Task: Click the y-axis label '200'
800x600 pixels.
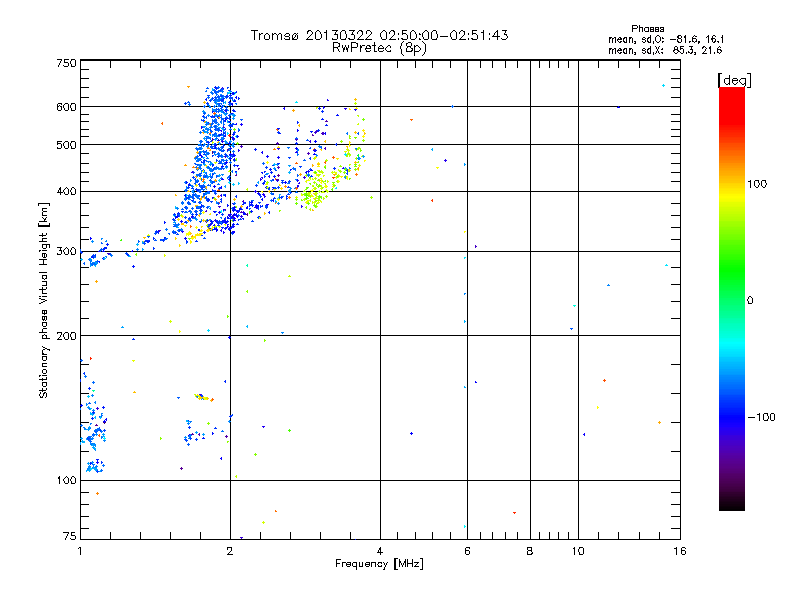Action: pyautogui.click(x=66, y=336)
